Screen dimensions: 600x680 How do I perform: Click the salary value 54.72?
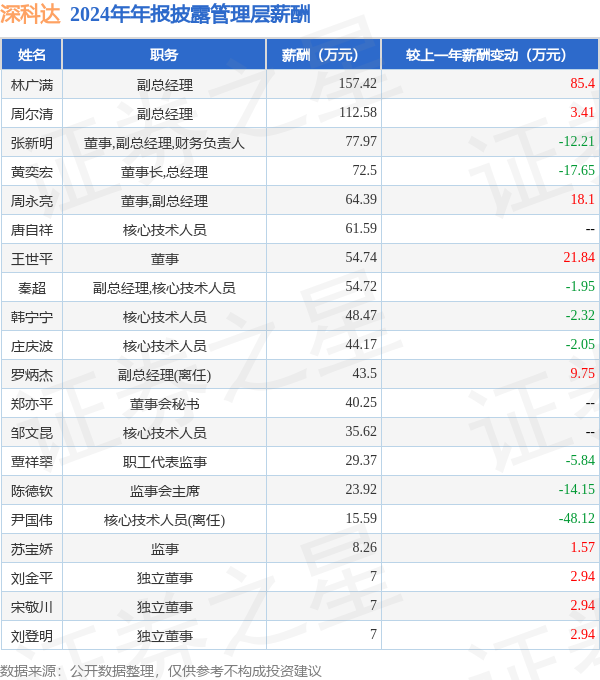point(361,286)
